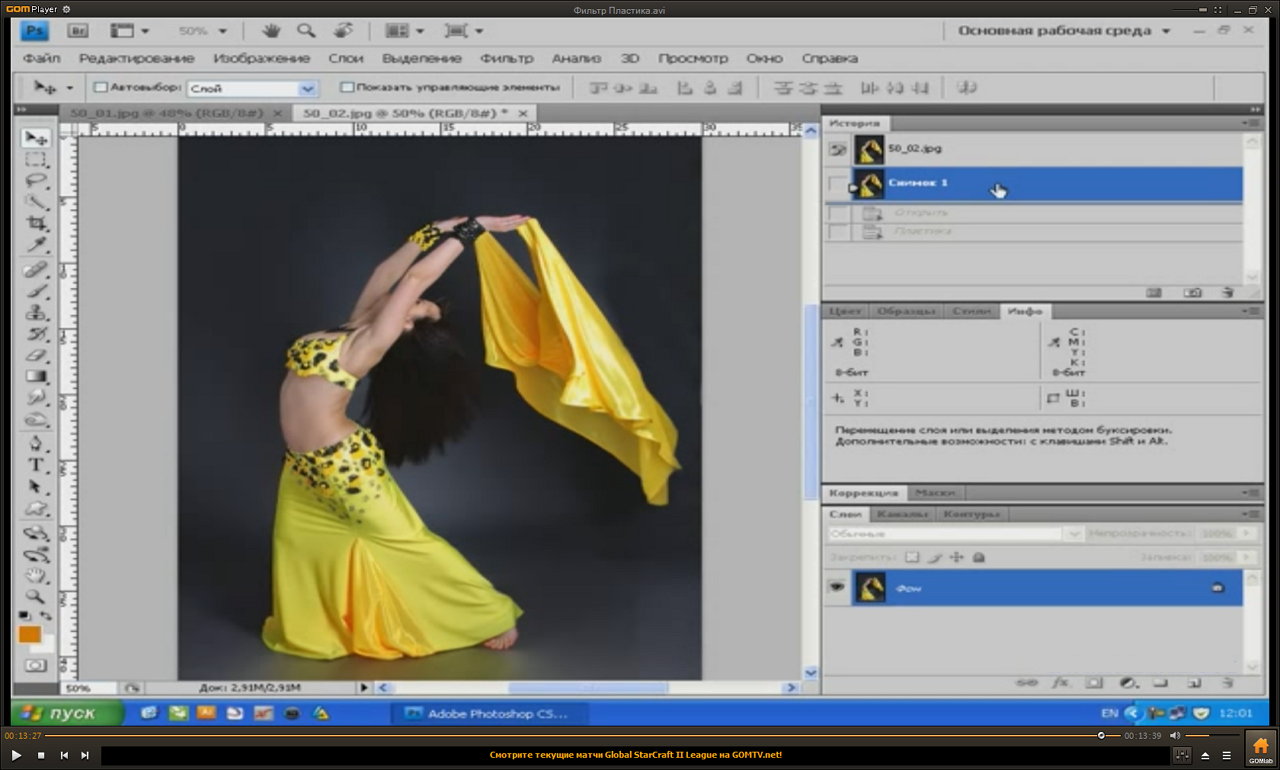
Task: Click the orange foreground color swatch
Action: click(30, 634)
